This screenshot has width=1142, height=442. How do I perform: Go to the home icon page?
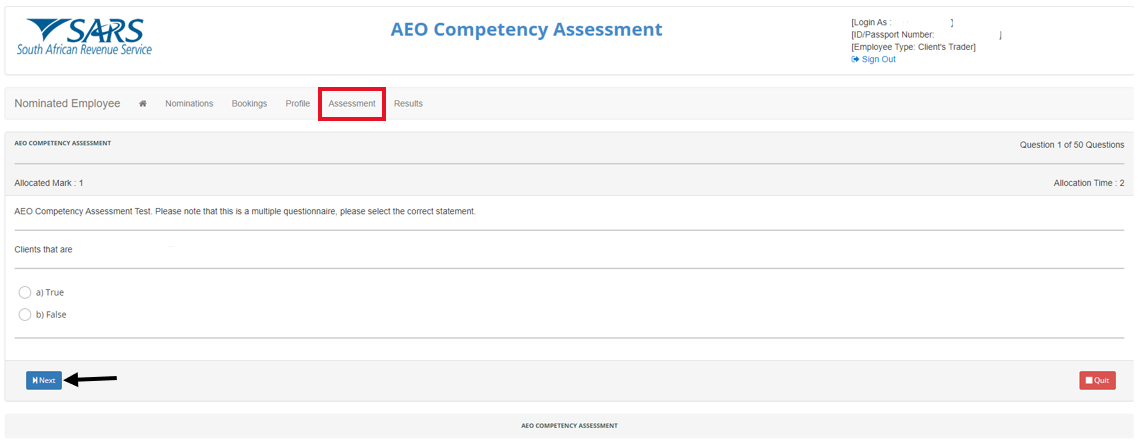click(x=143, y=104)
